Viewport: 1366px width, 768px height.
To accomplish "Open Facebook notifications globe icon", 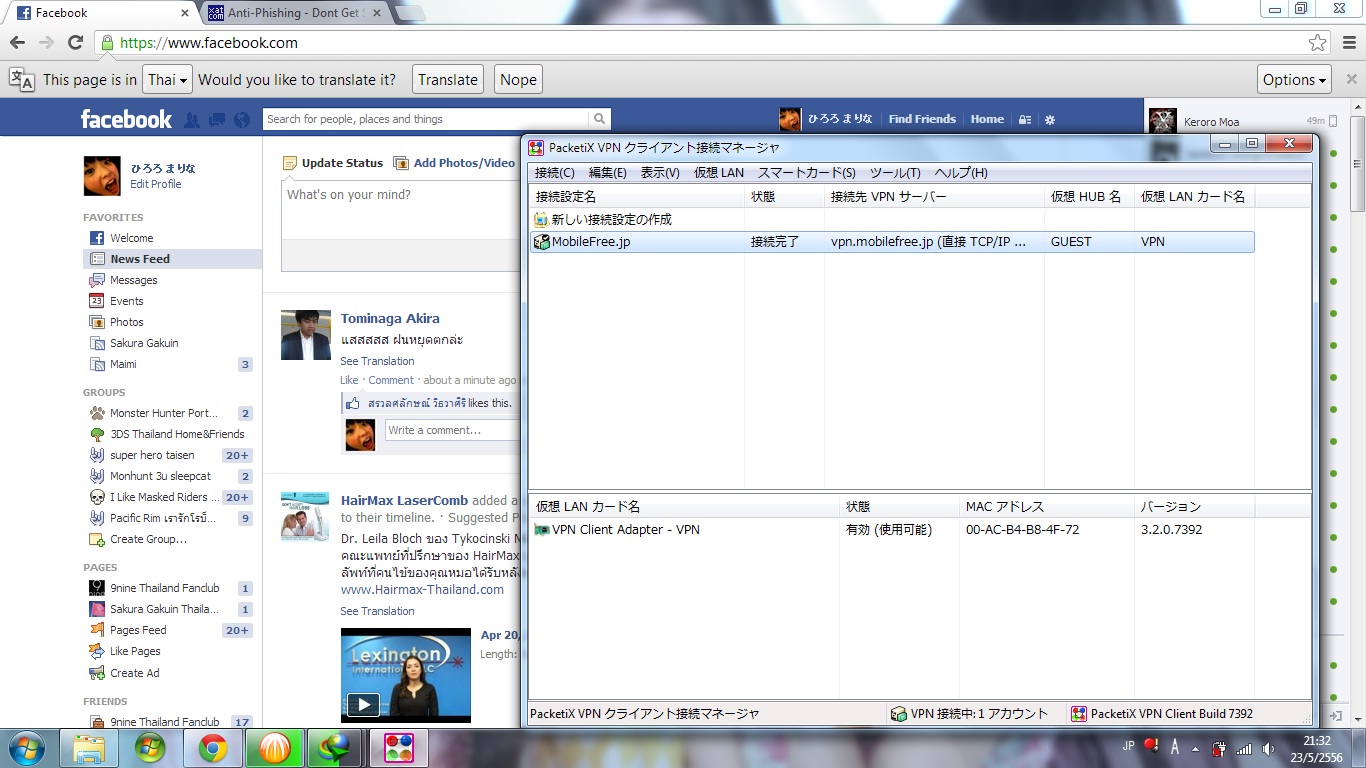I will (241, 119).
